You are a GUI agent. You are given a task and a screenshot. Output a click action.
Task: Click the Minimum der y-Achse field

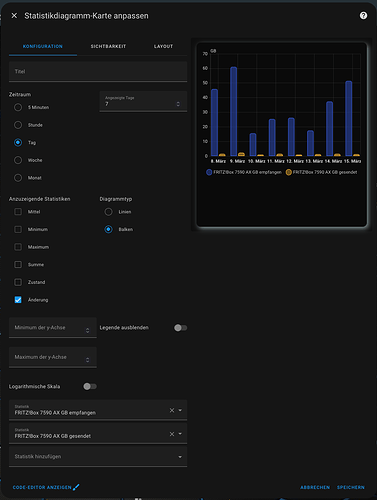click(53, 328)
